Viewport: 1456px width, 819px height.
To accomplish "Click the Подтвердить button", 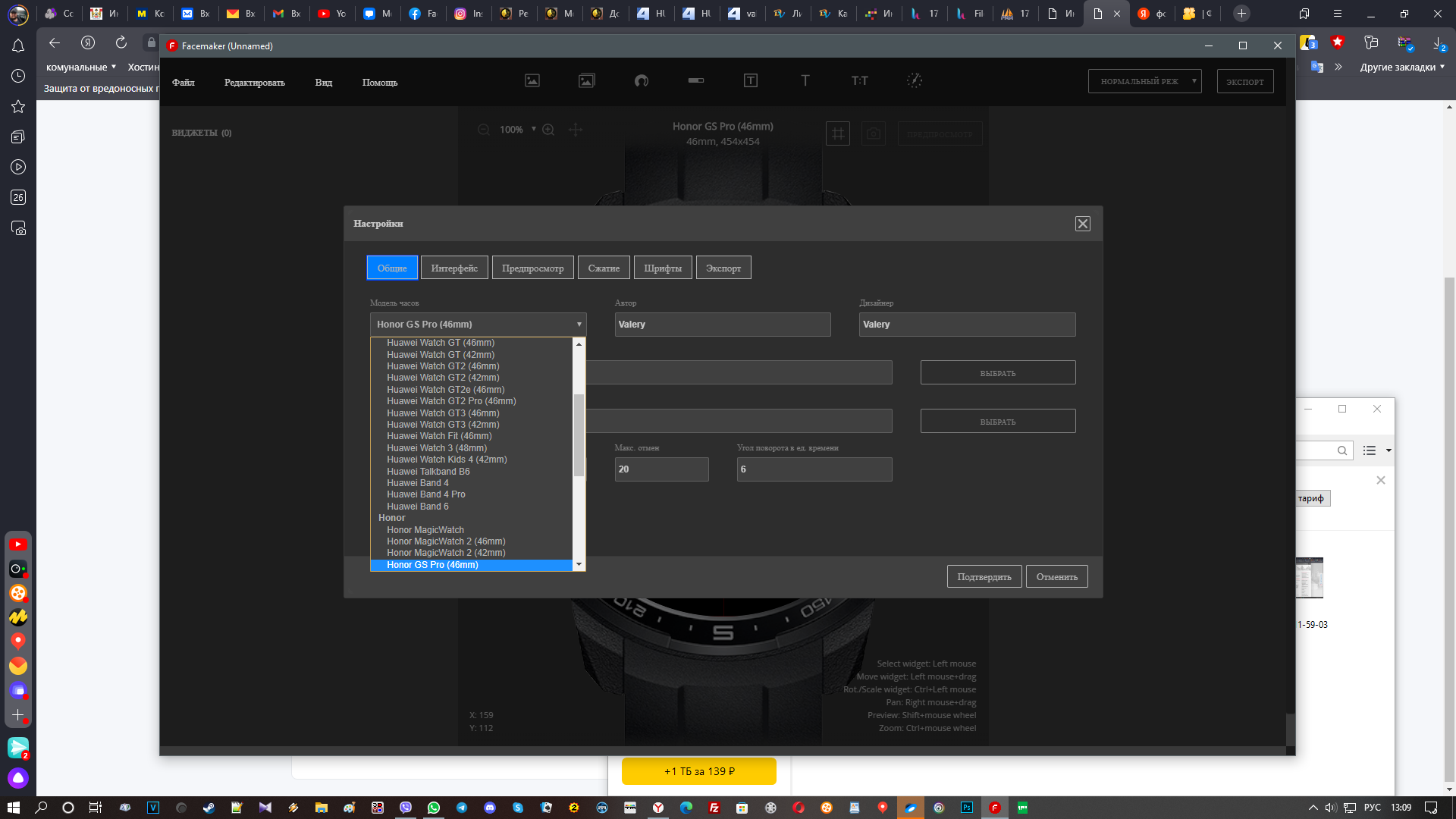I will click(984, 576).
